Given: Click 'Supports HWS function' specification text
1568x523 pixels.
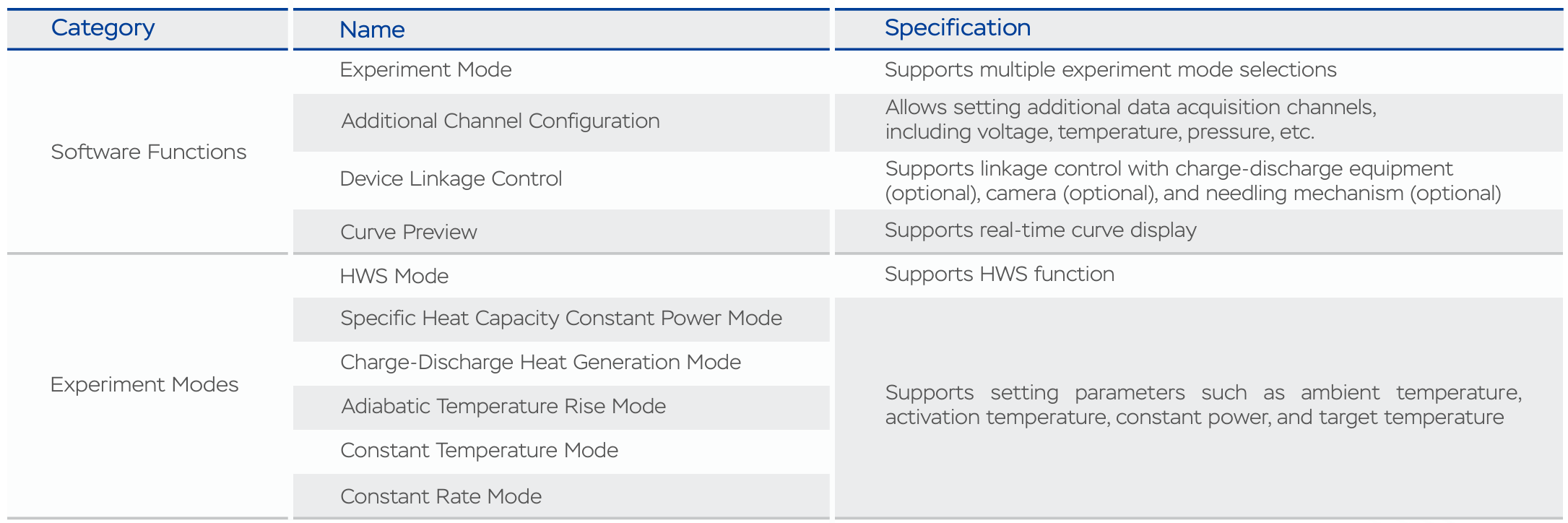Looking at the screenshot, I should click(1000, 275).
